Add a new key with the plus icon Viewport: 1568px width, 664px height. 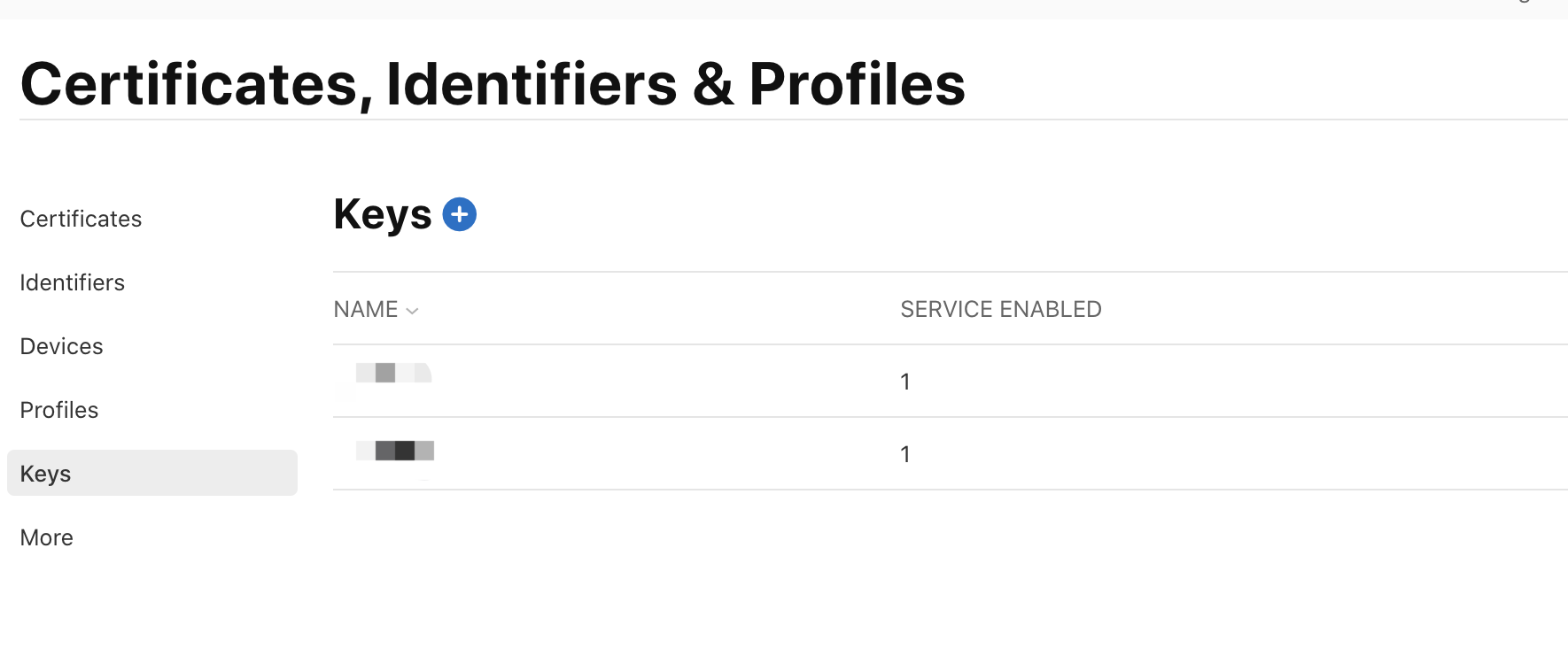[459, 214]
